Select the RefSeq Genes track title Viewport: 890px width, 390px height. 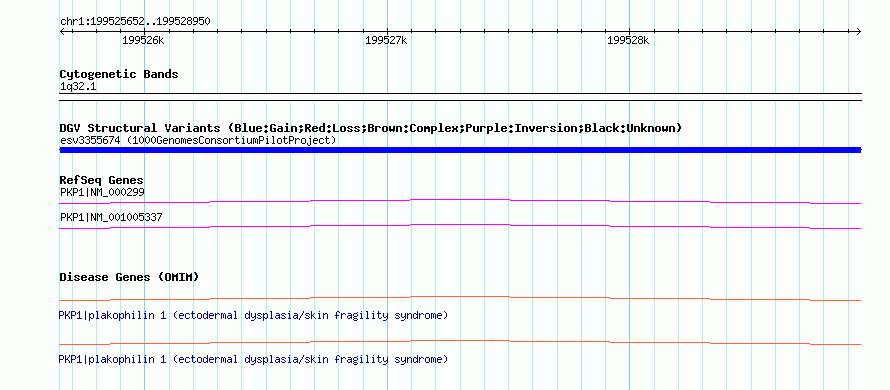(x=102, y=181)
